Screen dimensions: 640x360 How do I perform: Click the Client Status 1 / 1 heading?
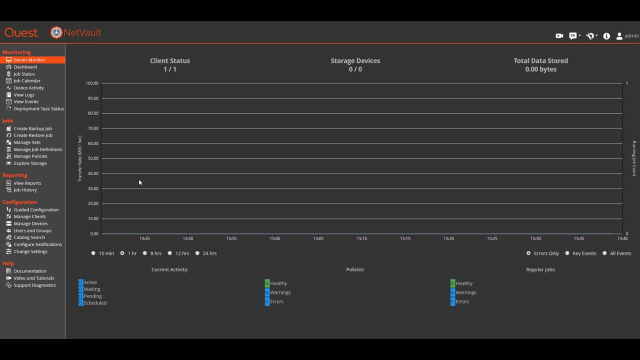click(170, 65)
